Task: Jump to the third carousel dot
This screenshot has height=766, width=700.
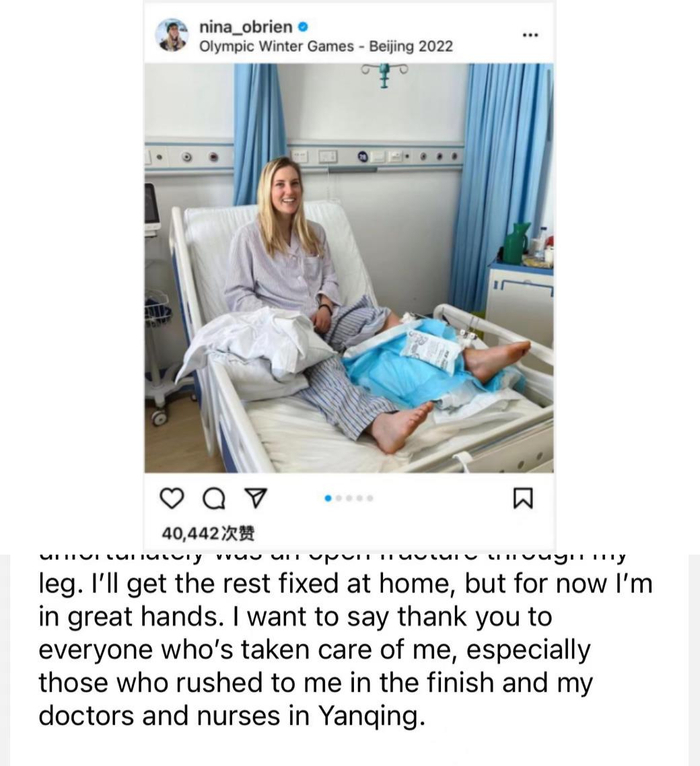Action: tap(349, 498)
